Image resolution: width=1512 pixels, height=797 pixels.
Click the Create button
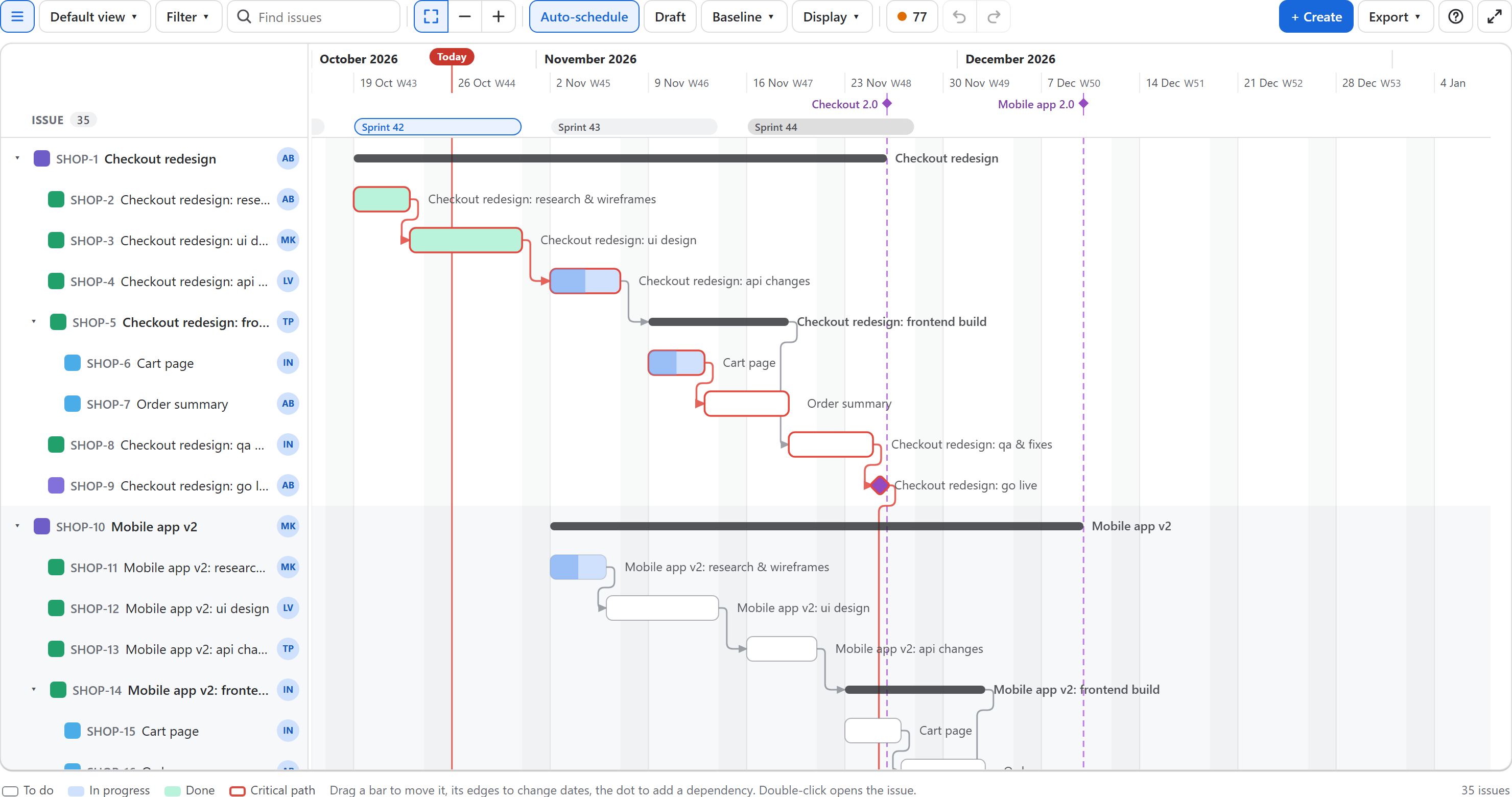click(x=1316, y=16)
